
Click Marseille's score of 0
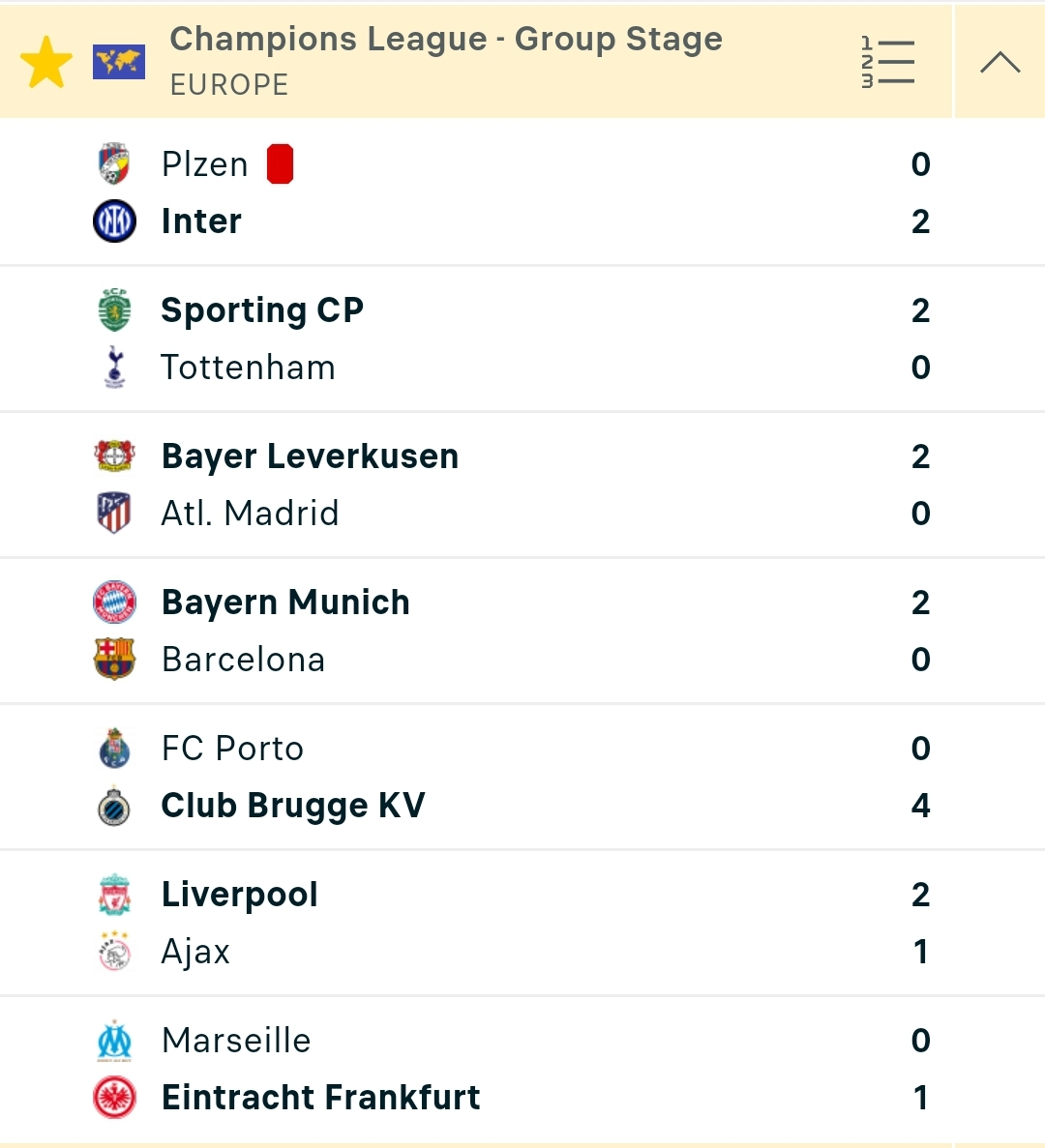pyautogui.click(x=920, y=1041)
